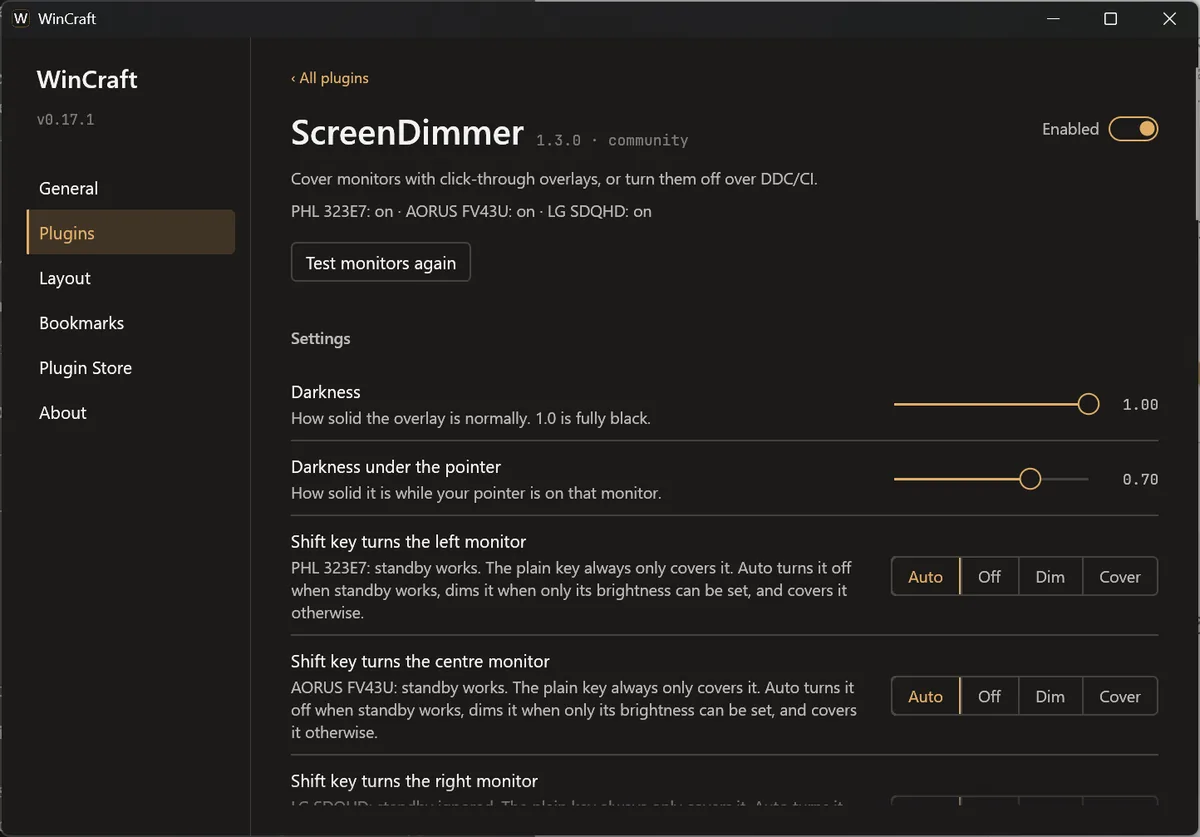
Task: Click the Shift key turns the left monitor label
Action: 408,541
